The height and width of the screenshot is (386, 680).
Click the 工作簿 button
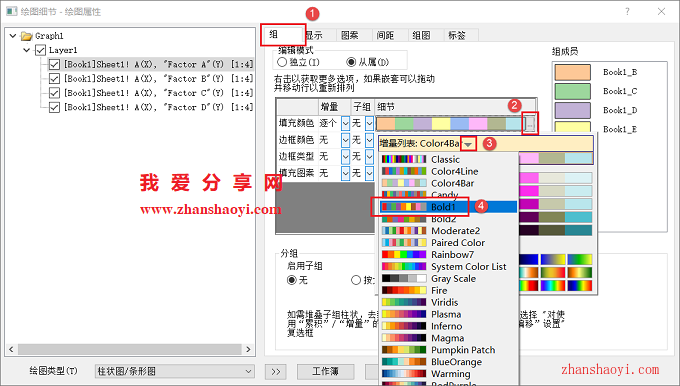(x=326, y=372)
